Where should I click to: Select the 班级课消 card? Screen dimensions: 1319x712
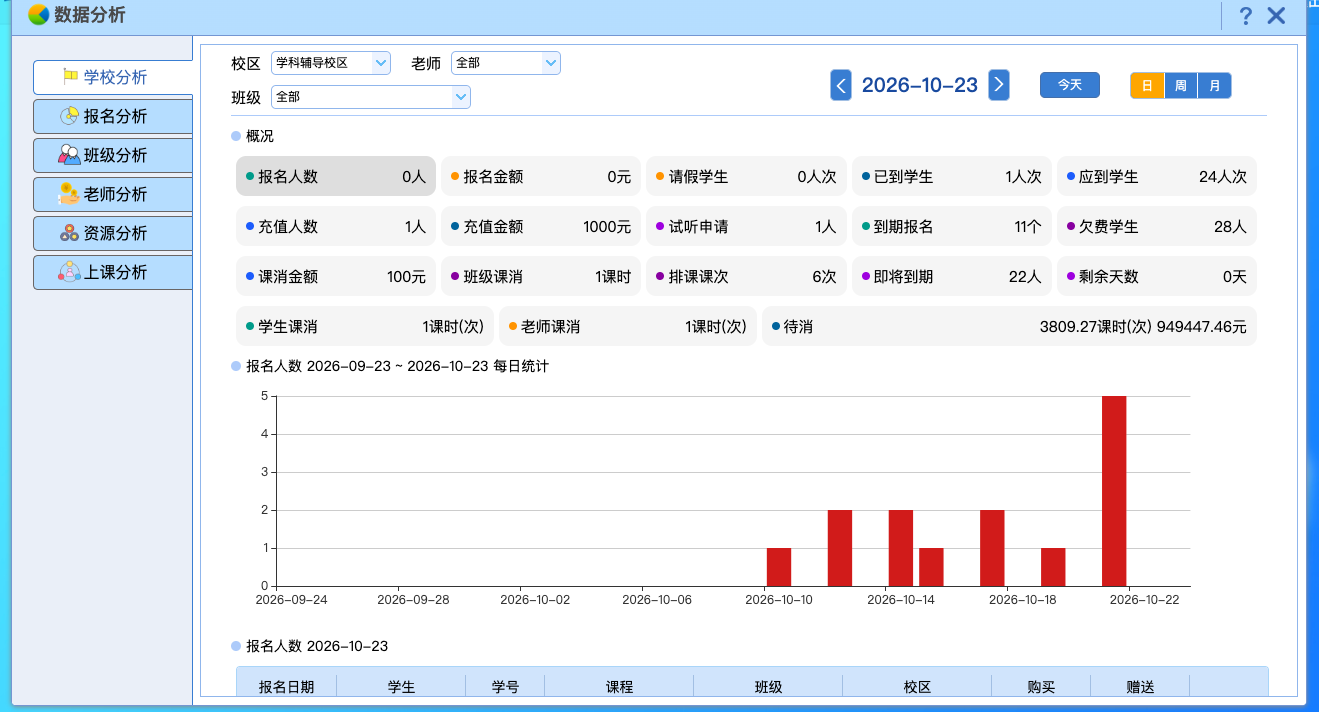coord(541,276)
